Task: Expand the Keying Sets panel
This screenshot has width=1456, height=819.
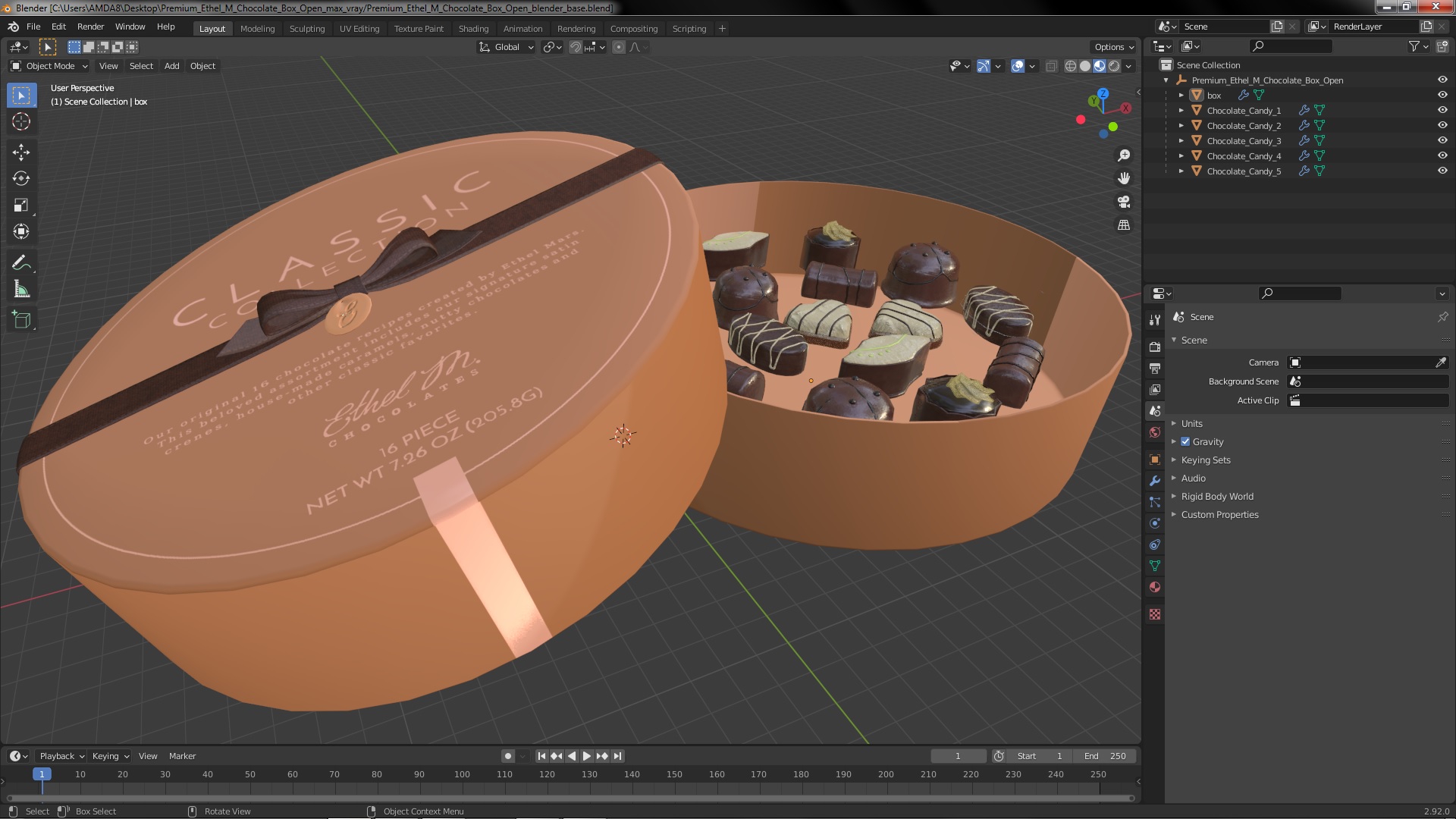Action: [1205, 460]
